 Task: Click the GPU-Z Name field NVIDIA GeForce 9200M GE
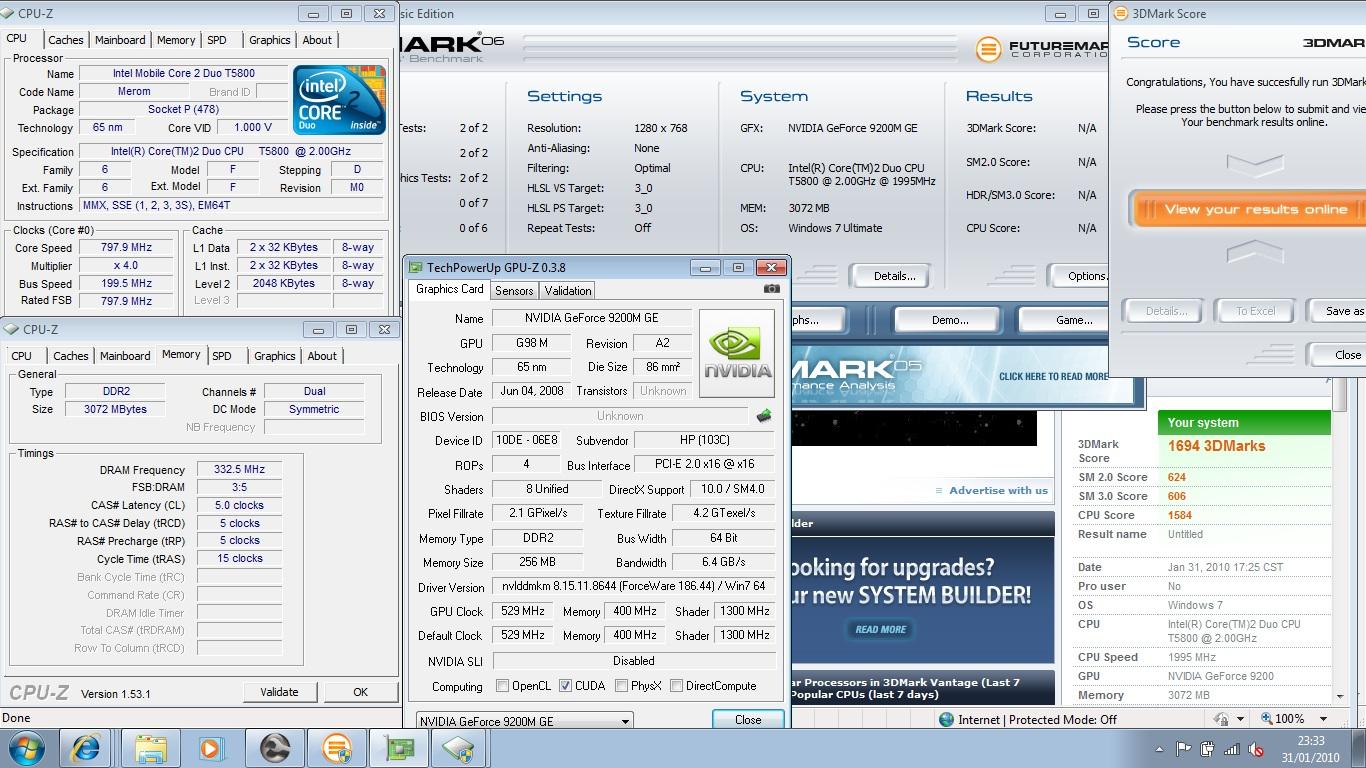[591, 318]
